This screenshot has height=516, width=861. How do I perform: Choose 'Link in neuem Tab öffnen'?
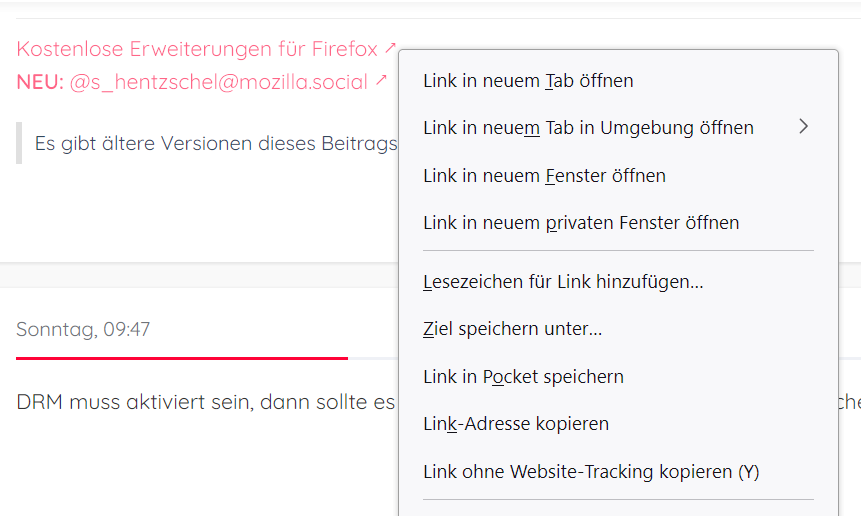528,81
